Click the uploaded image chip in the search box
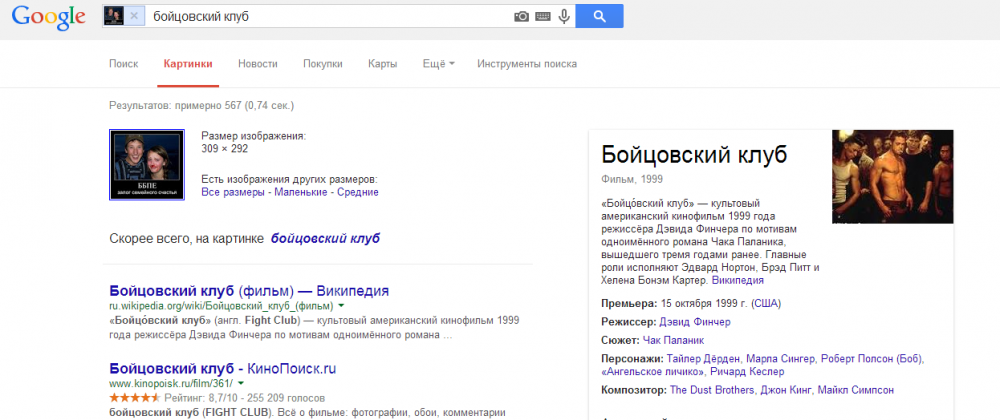 coord(114,17)
